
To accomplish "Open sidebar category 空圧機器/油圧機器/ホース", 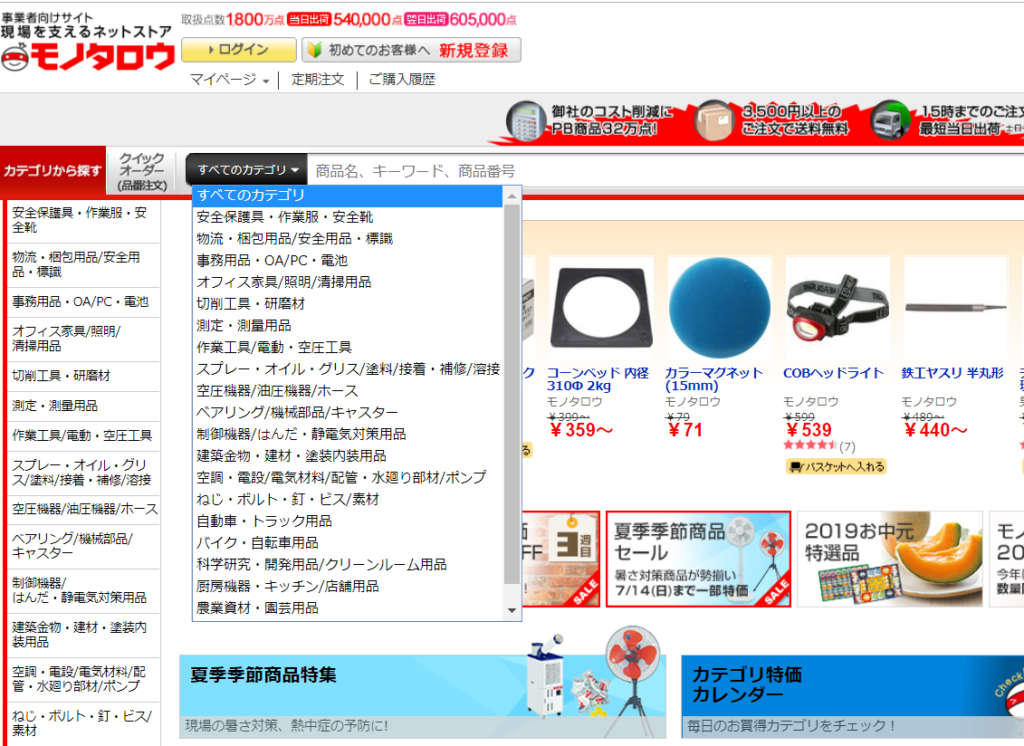I will click(83, 509).
